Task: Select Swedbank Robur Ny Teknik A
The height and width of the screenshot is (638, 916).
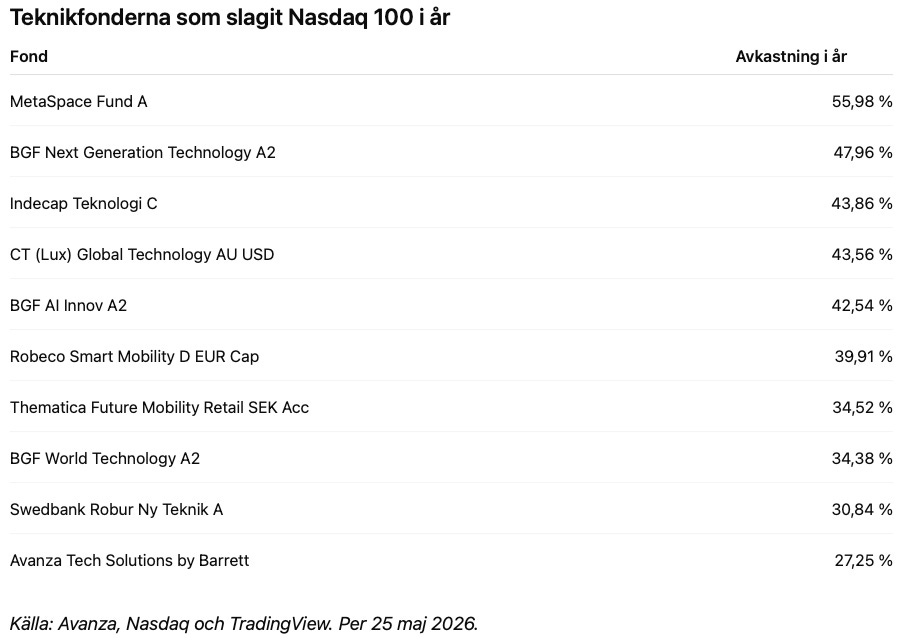Action: 116,509
